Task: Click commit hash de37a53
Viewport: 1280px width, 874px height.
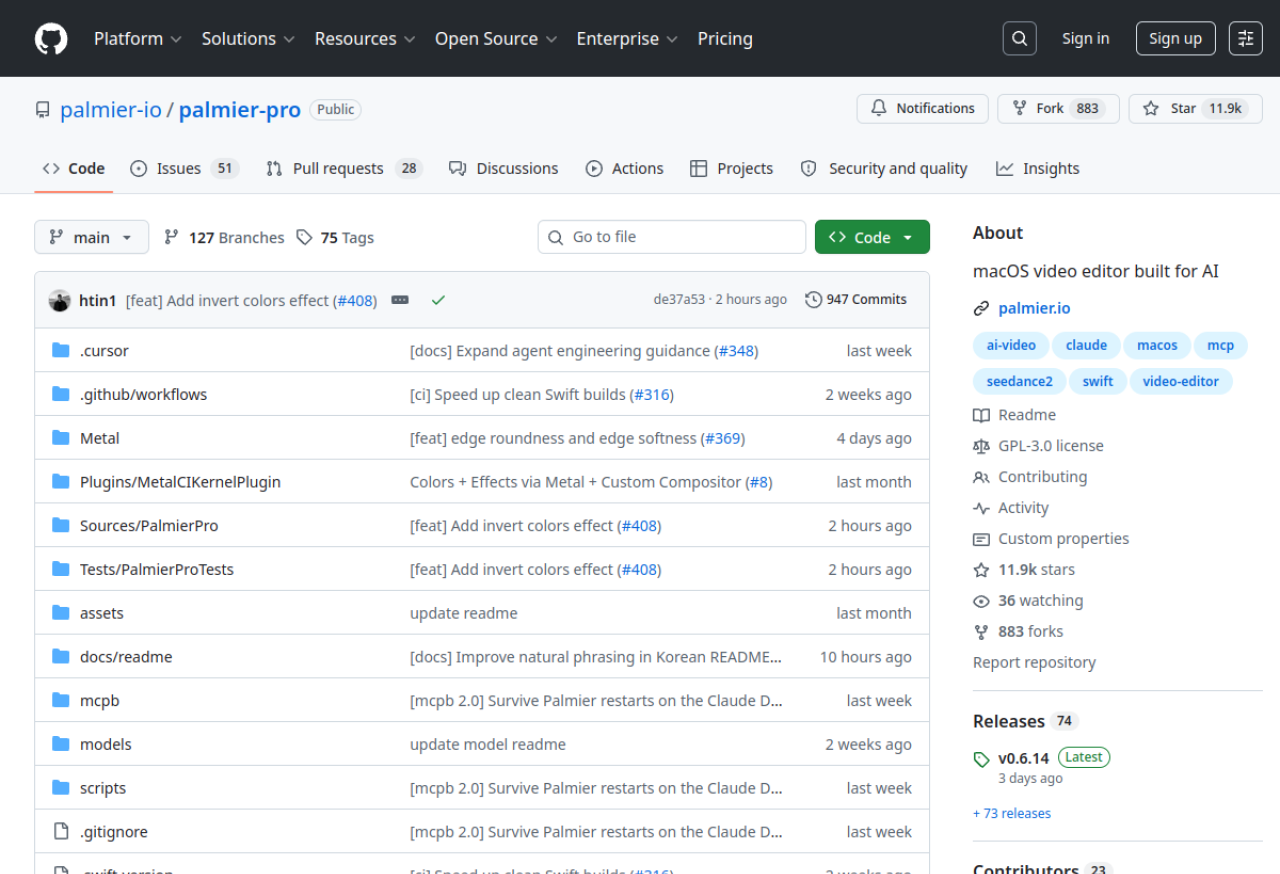Action: [679, 300]
